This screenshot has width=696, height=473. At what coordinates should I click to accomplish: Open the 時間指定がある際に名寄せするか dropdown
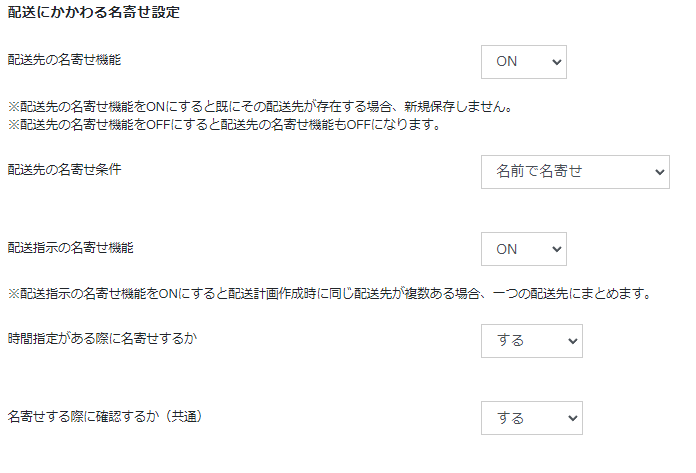point(530,341)
